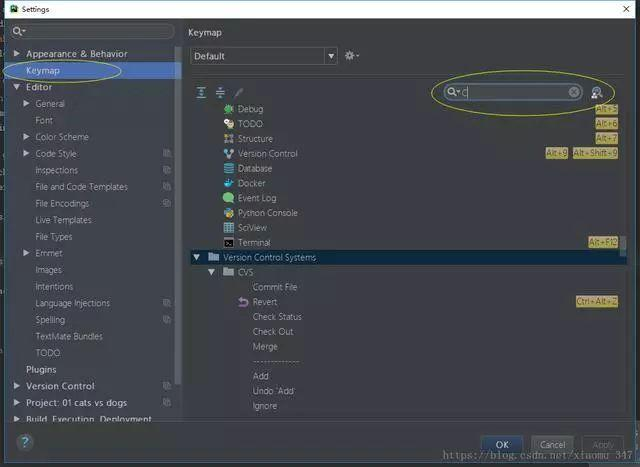Select the Add action under CVS

coord(260,376)
